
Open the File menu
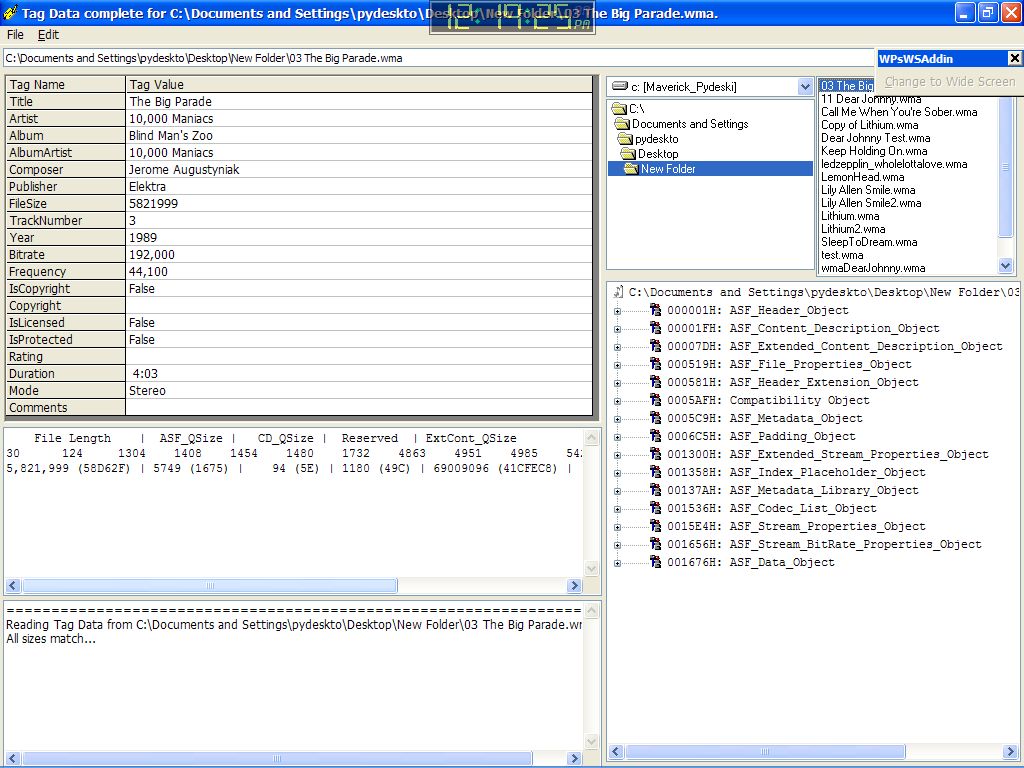click(15, 34)
